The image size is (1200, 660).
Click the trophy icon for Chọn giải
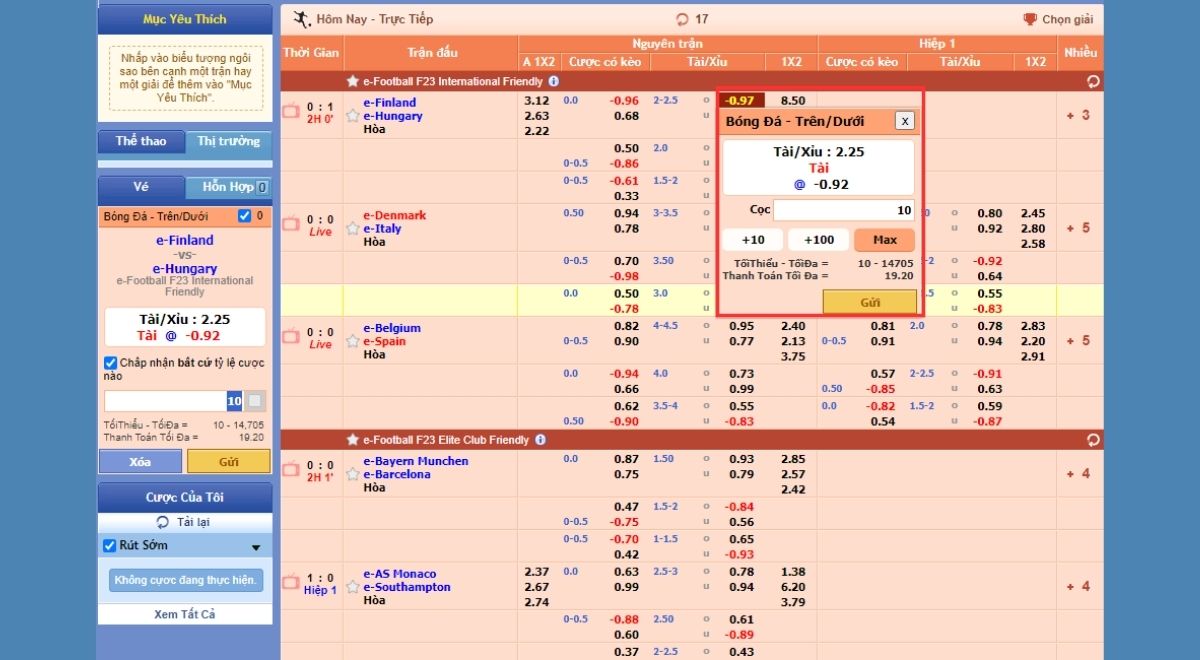(1029, 19)
